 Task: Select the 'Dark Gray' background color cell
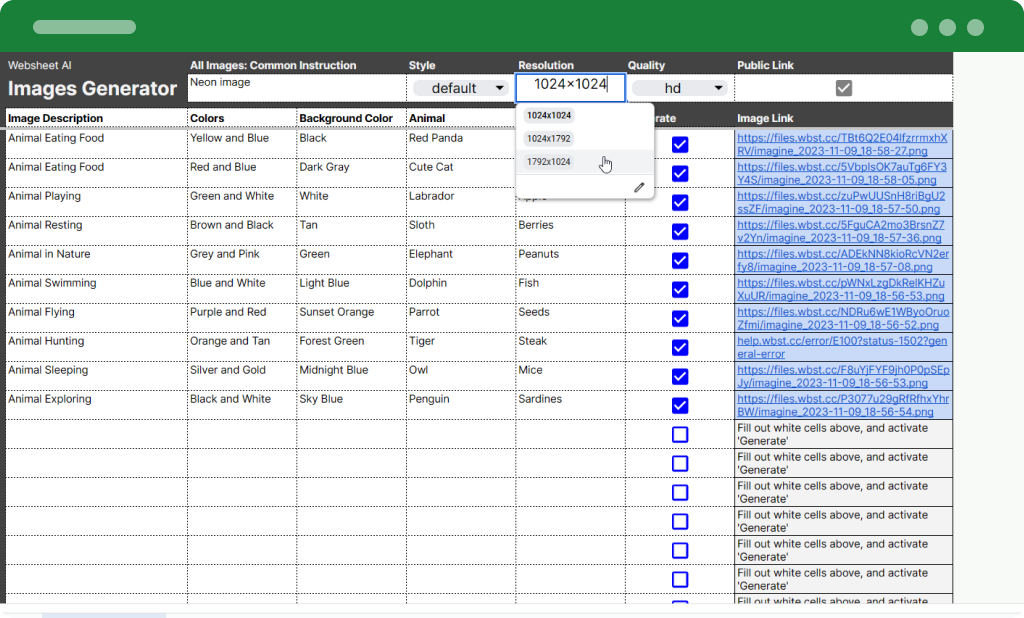(x=351, y=173)
